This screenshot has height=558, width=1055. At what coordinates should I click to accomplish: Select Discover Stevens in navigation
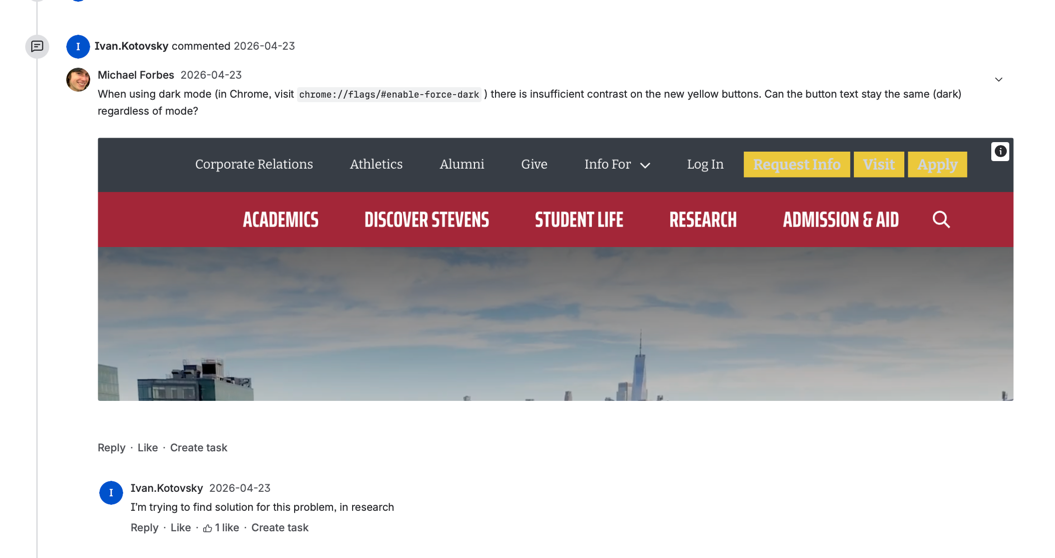[426, 220]
